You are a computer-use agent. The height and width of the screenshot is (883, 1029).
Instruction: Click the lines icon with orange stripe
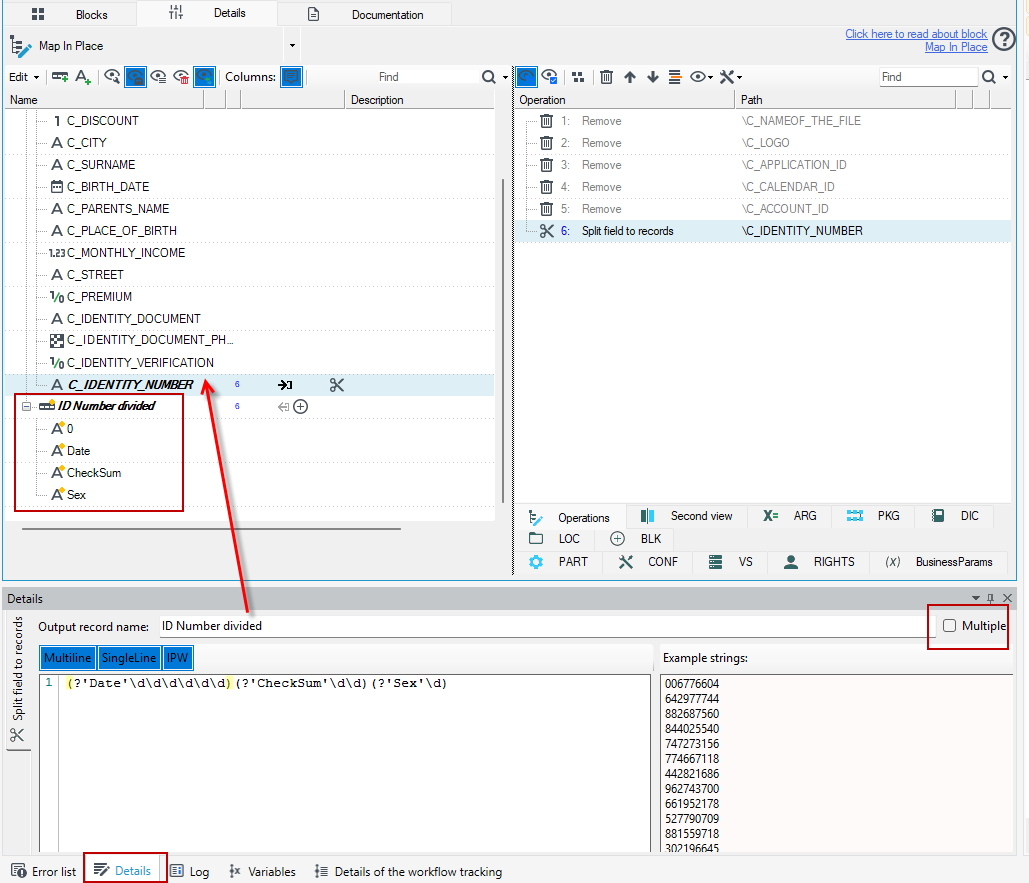coord(675,77)
